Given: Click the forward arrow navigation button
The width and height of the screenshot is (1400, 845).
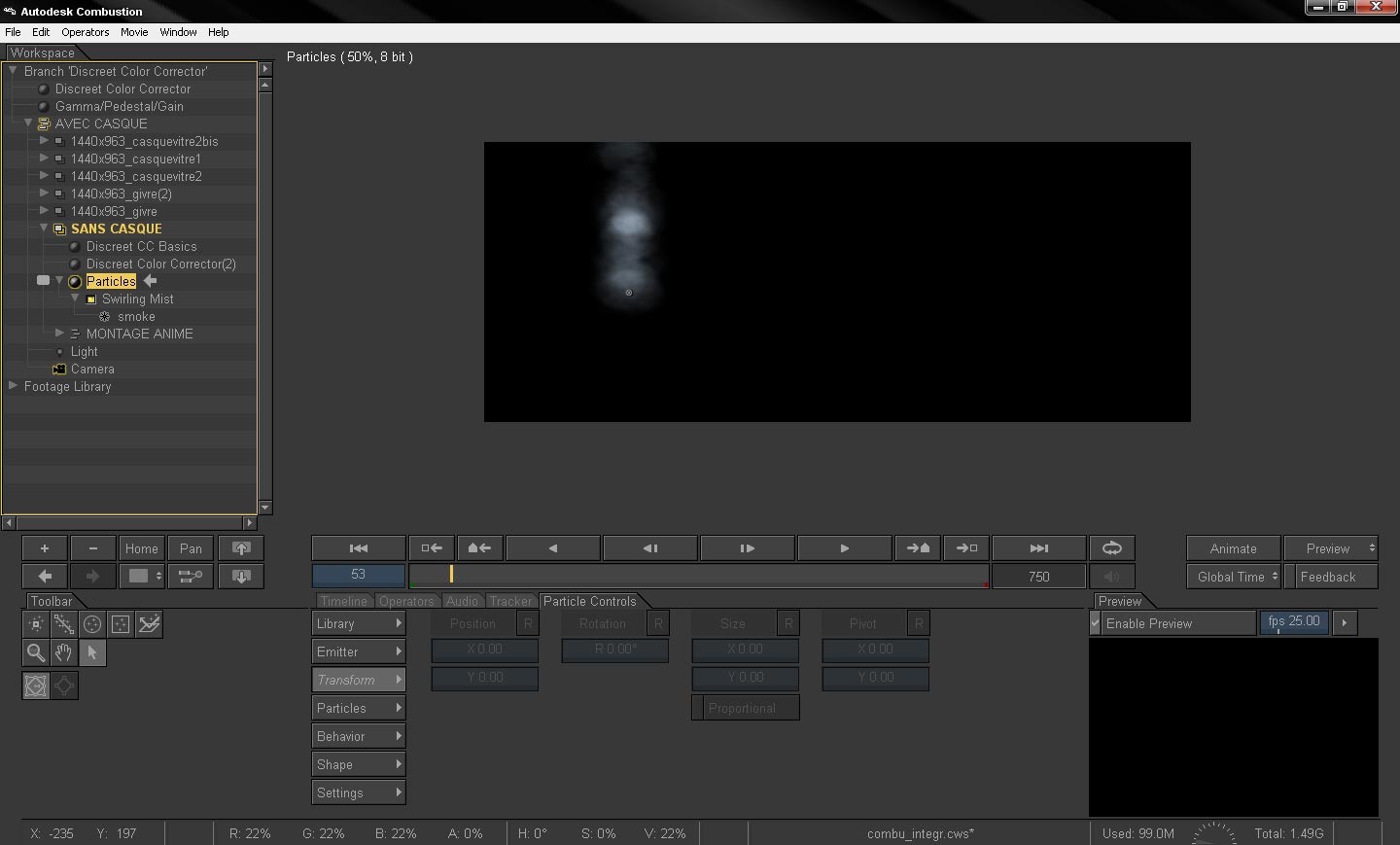Looking at the screenshot, I should [93, 576].
